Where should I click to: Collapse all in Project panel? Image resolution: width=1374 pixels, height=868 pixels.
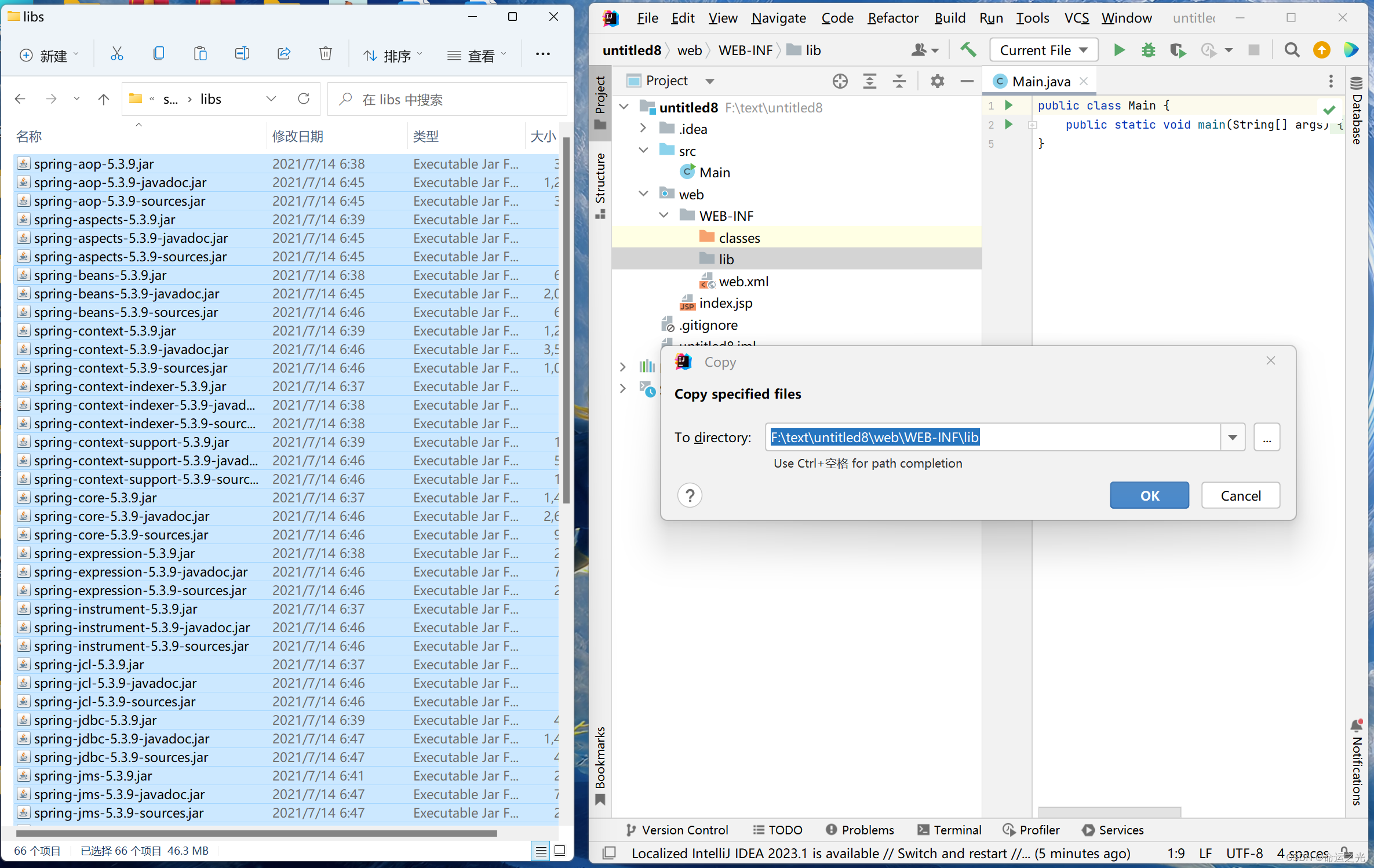pyautogui.click(x=899, y=81)
